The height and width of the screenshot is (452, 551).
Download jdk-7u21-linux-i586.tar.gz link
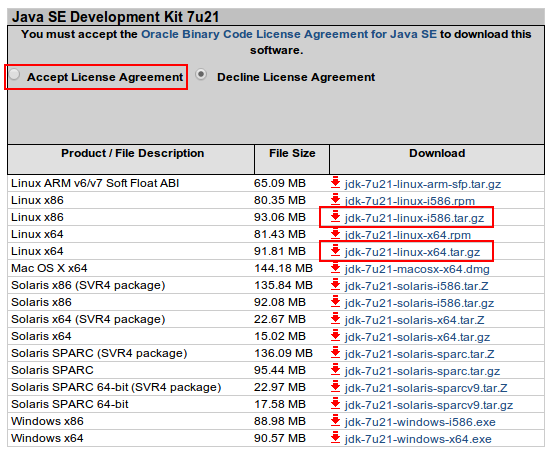[x=414, y=218]
